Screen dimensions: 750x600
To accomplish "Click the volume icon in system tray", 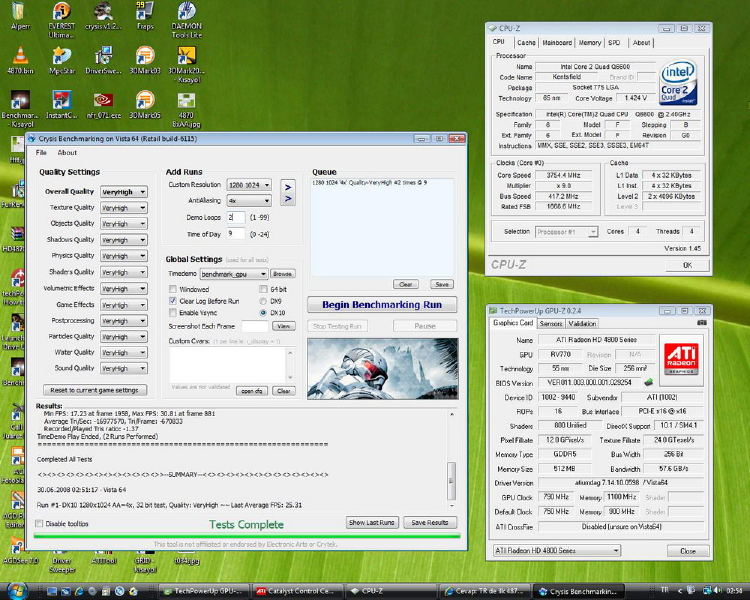I will coord(717,590).
